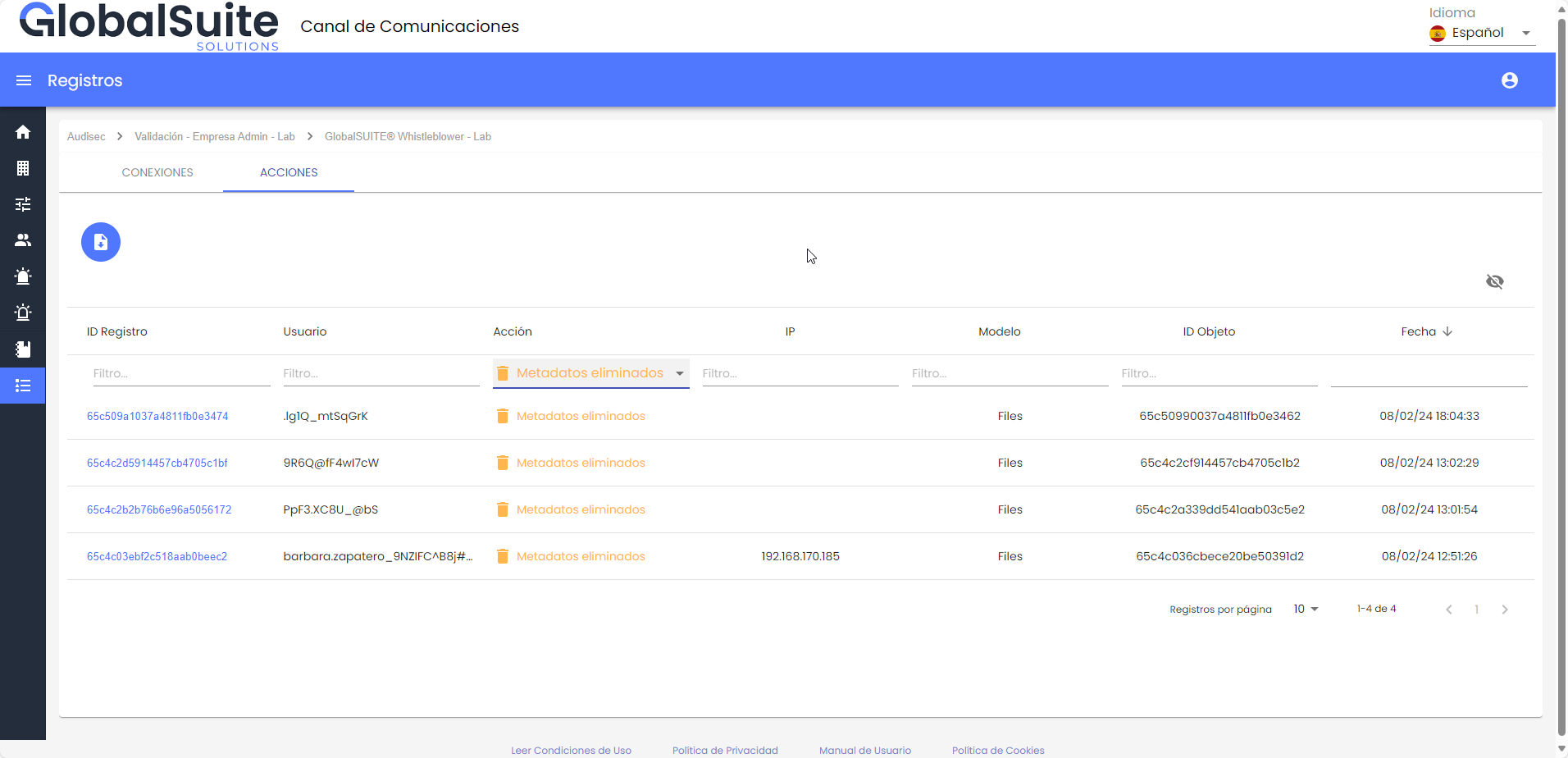
Task: Switch to the CONEXIONES tab
Action: coord(157,172)
